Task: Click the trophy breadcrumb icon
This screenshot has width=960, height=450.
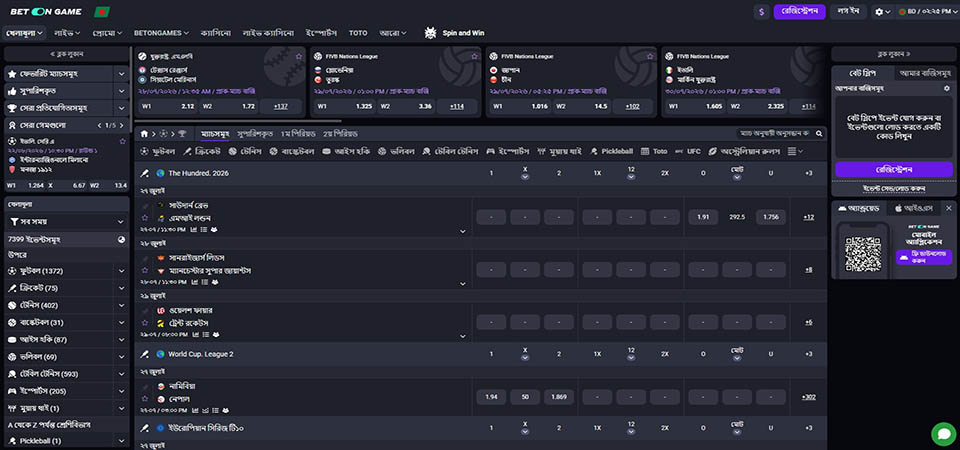Action: (x=182, y=133)
